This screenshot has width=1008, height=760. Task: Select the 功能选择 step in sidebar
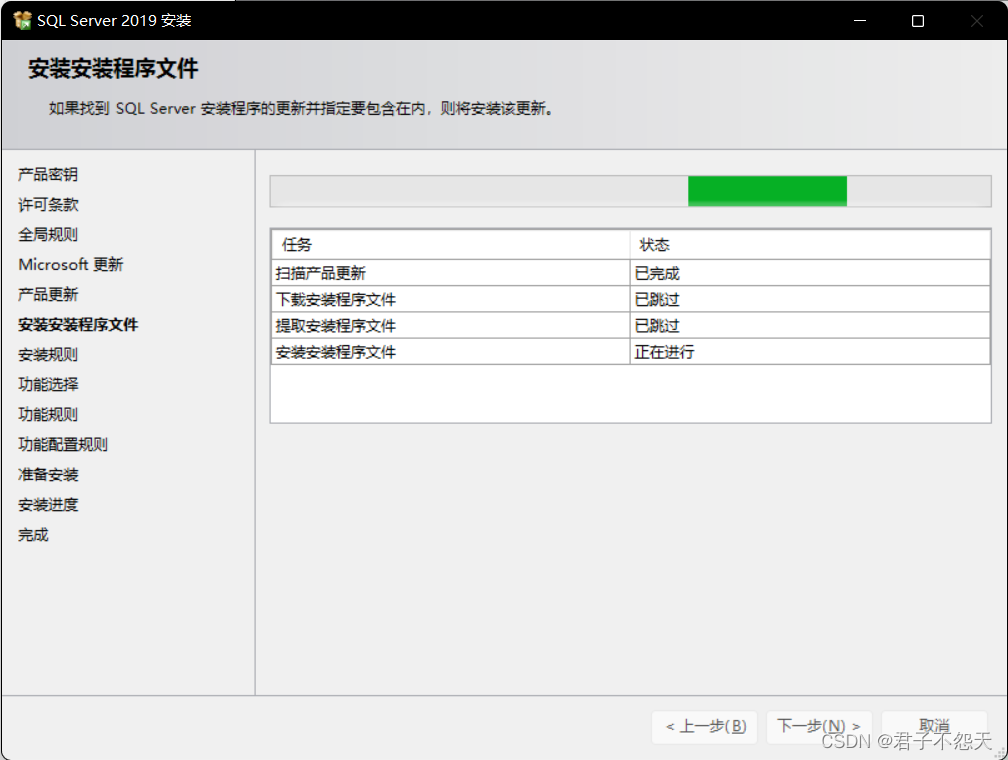[x=48, y=385]
